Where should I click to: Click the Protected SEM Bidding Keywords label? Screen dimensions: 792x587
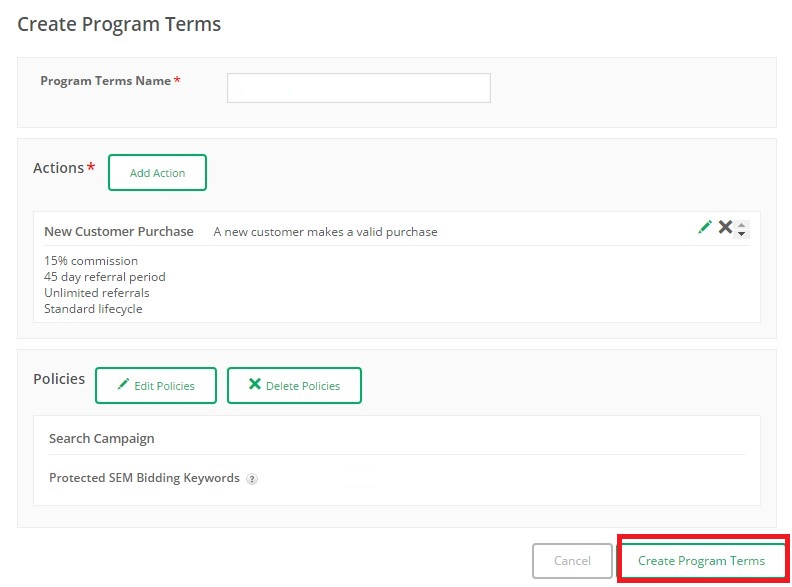tap(144, 478)
